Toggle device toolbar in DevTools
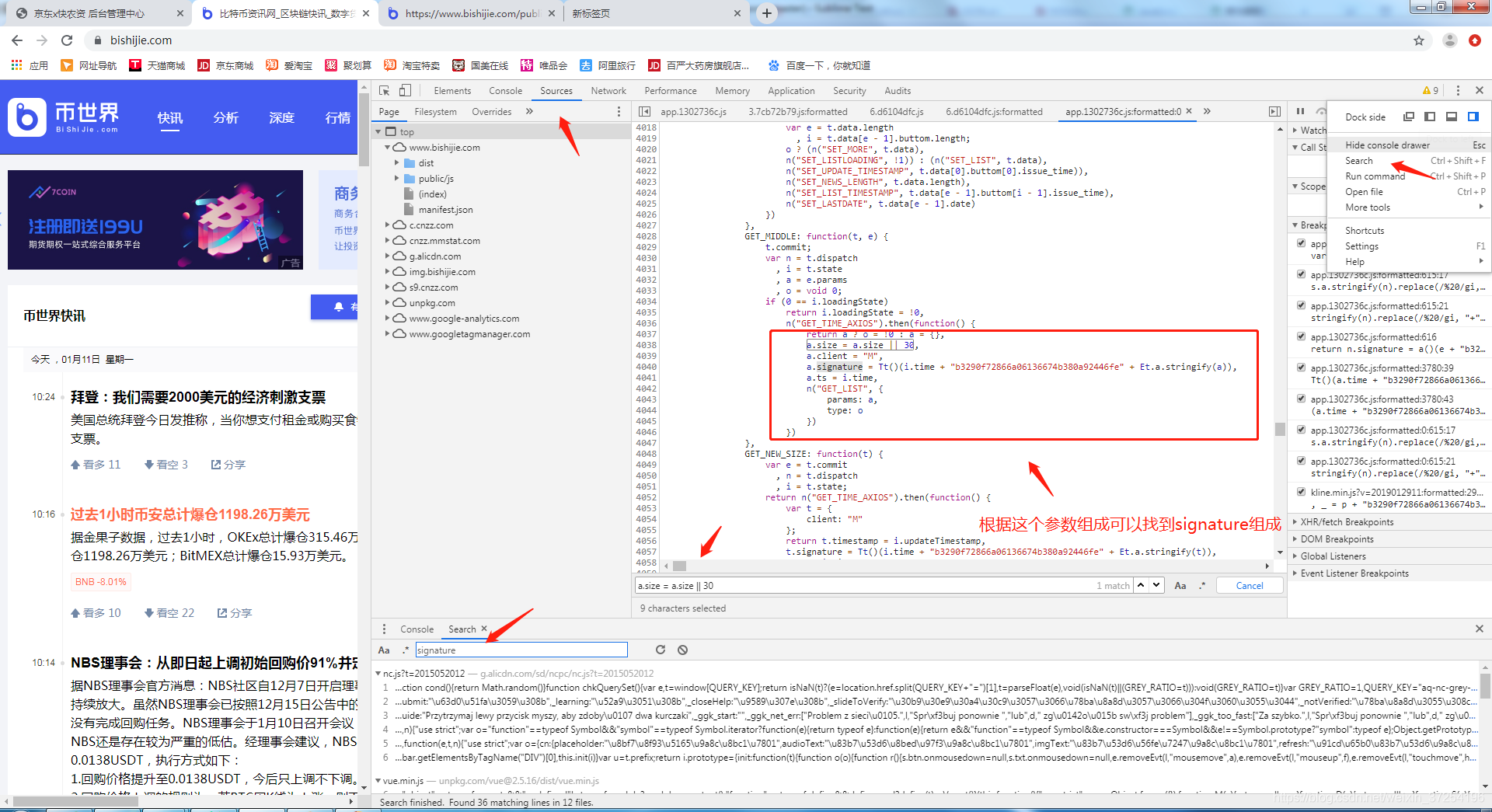 [405, 91]
